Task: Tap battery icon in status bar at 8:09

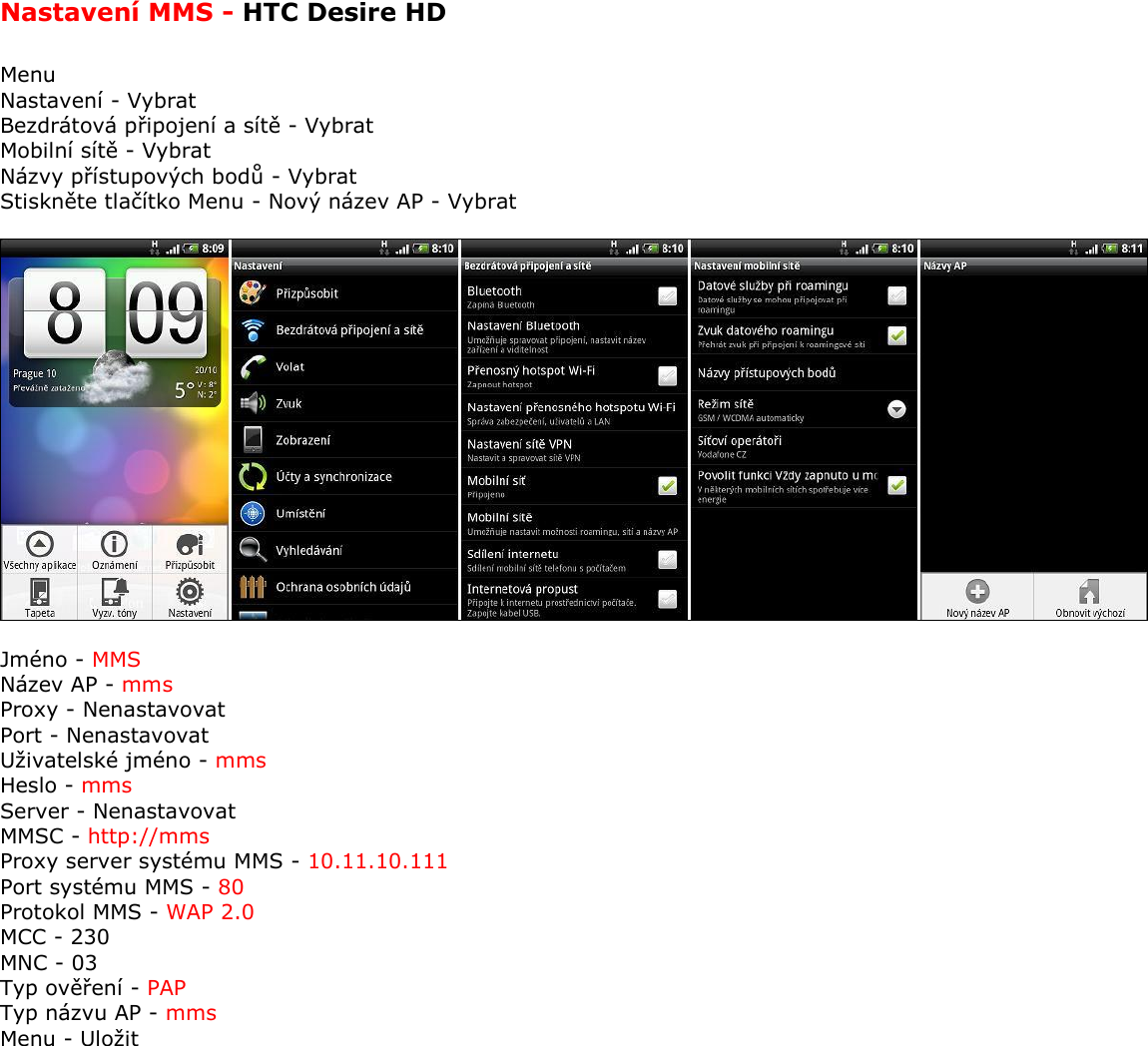Action: coord(191,249)
